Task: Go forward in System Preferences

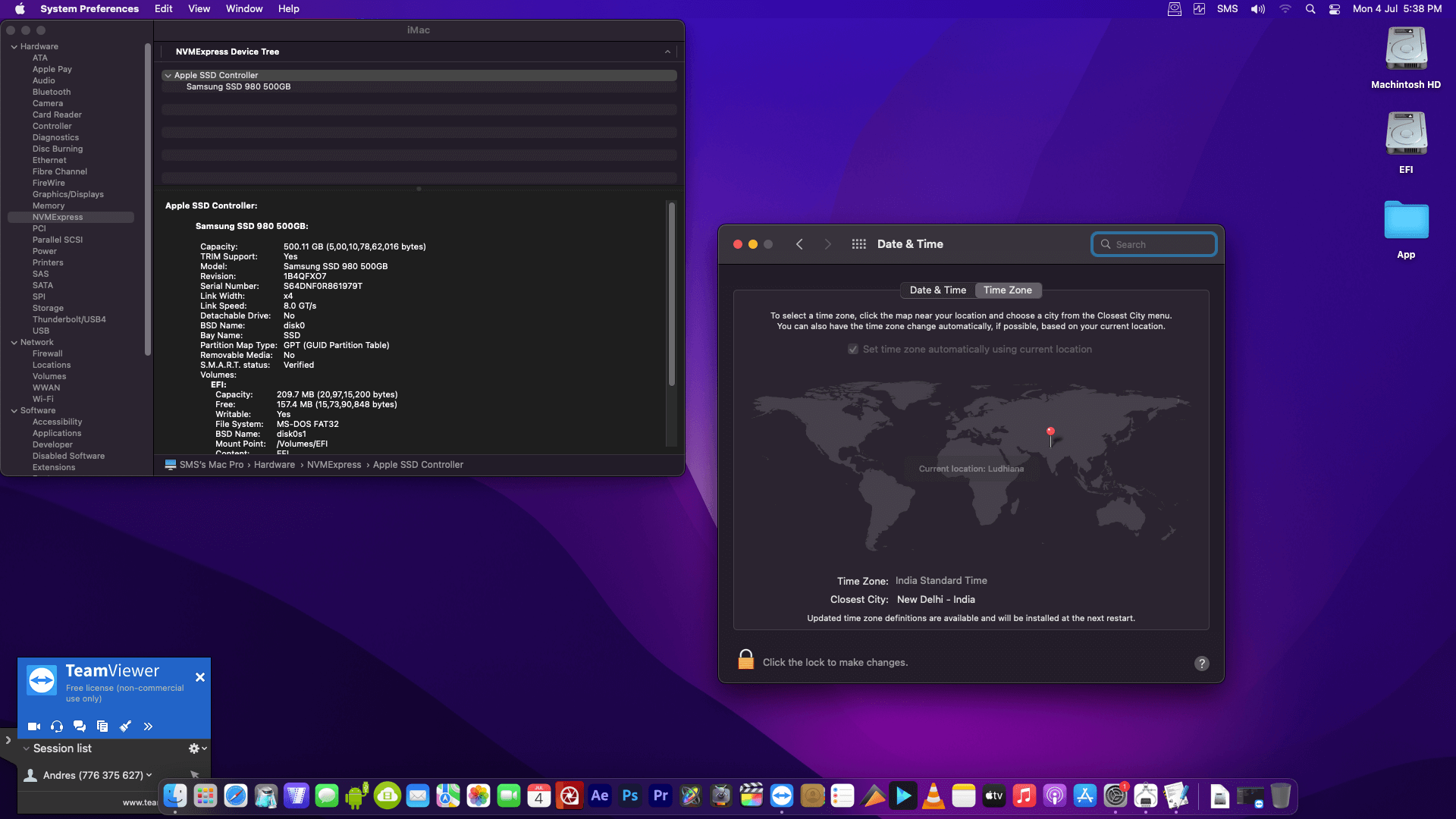Action: pos(828,244)
